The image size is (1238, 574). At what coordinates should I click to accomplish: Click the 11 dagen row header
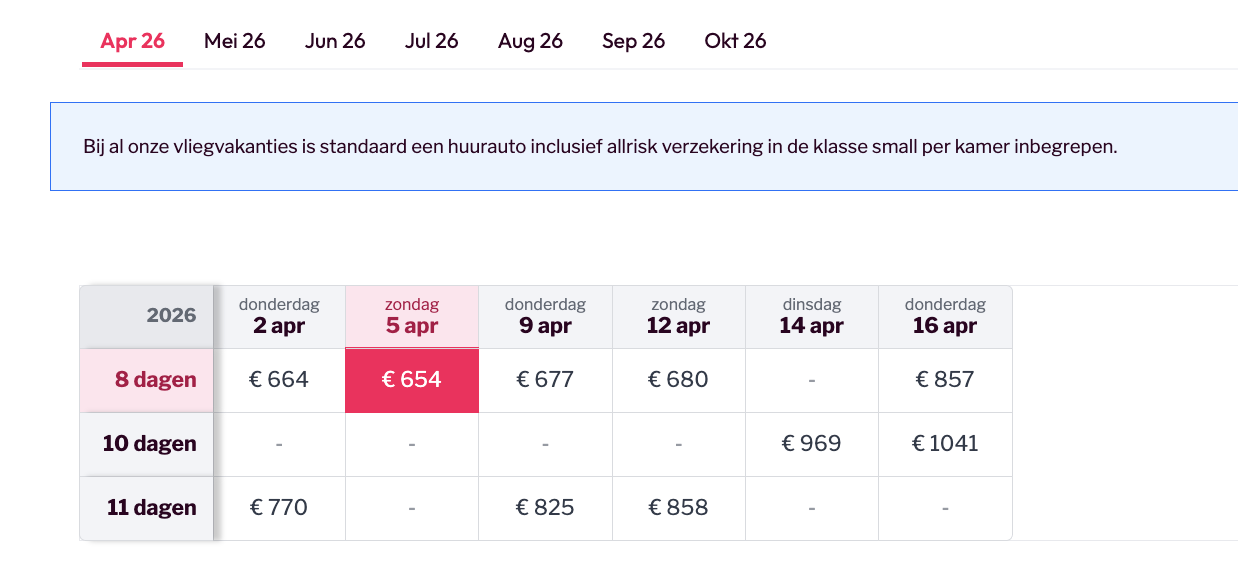click(x=147, y=508)
